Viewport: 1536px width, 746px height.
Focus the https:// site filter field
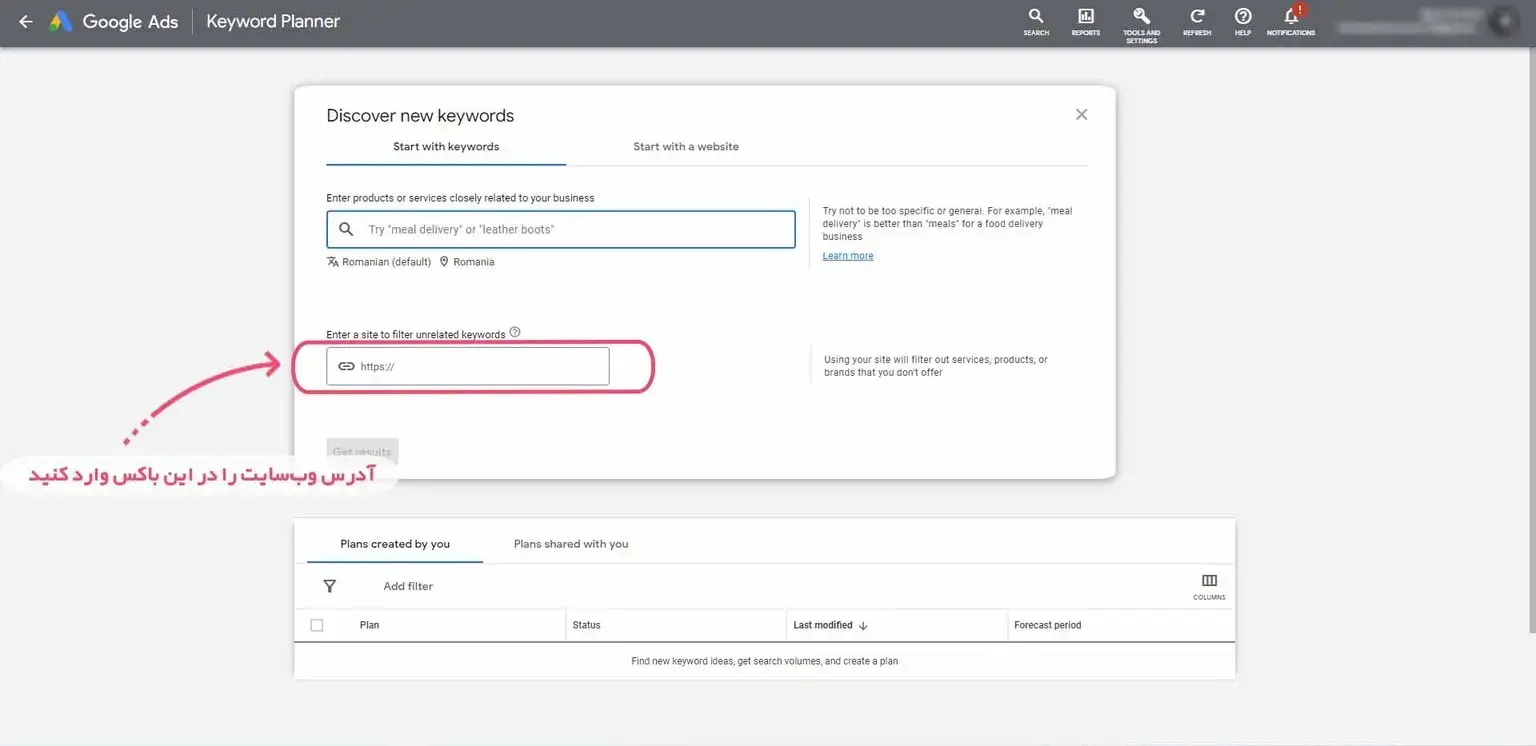468,366
